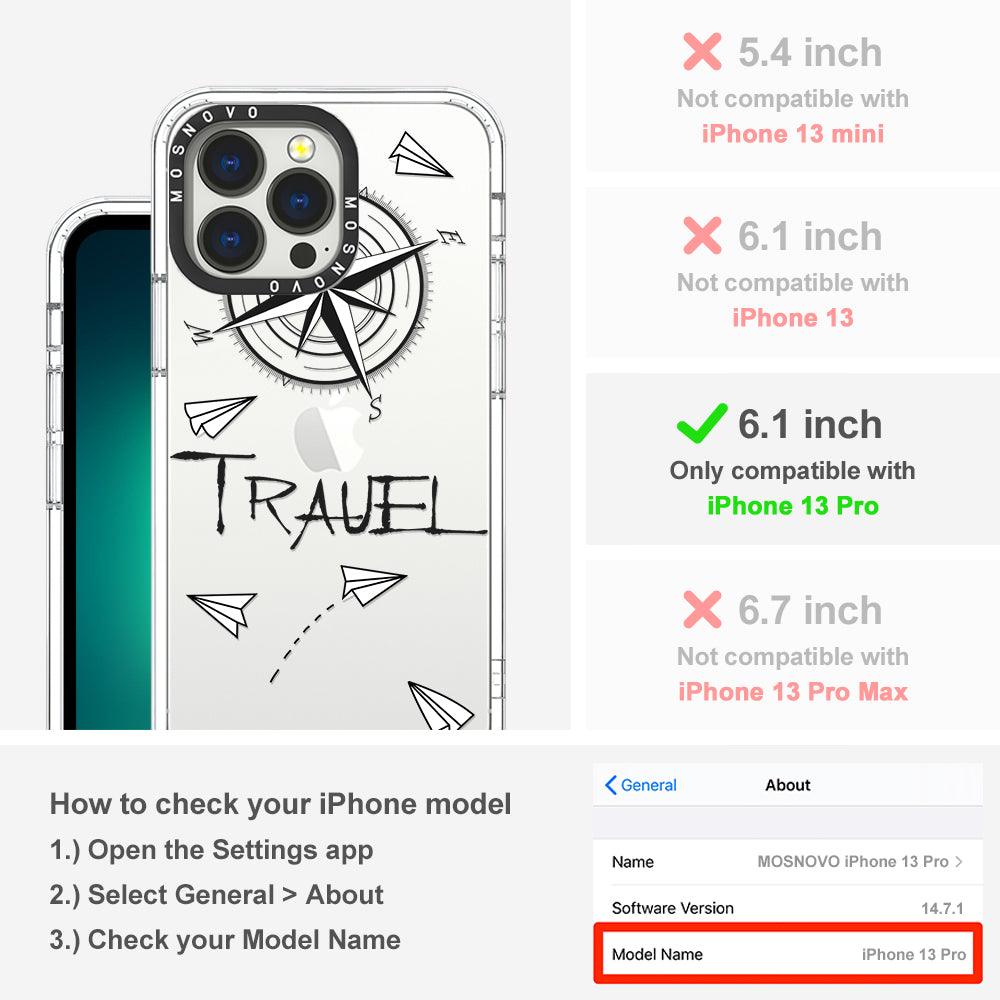Click the red X beside 6.7 inch
Viewport: 1000px width, 1000px height.
(x=702, y=609)
